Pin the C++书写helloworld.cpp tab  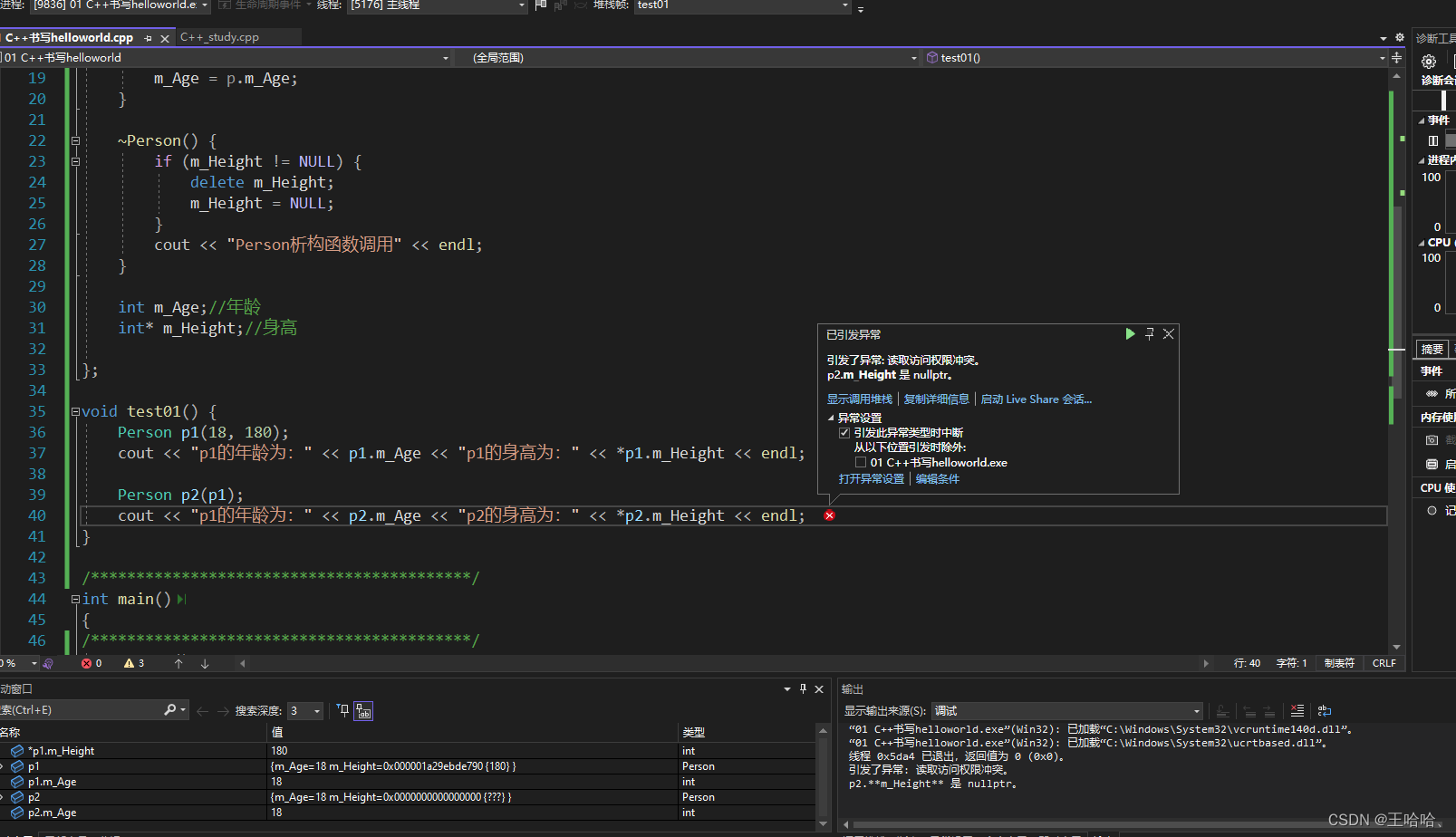coord(149,38)
